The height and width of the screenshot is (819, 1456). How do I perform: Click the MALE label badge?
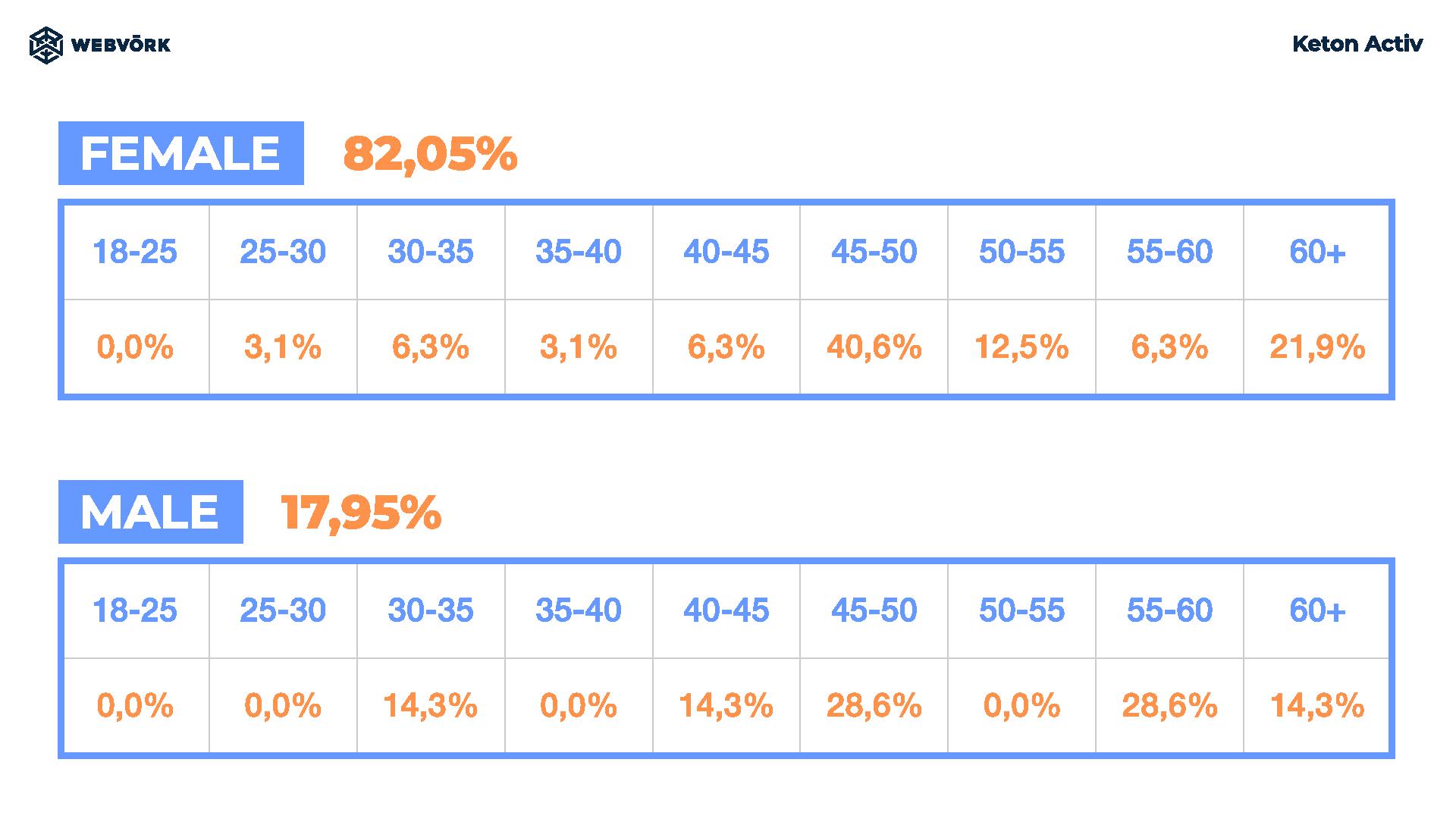pyautogui.click(x=151, y=512)
